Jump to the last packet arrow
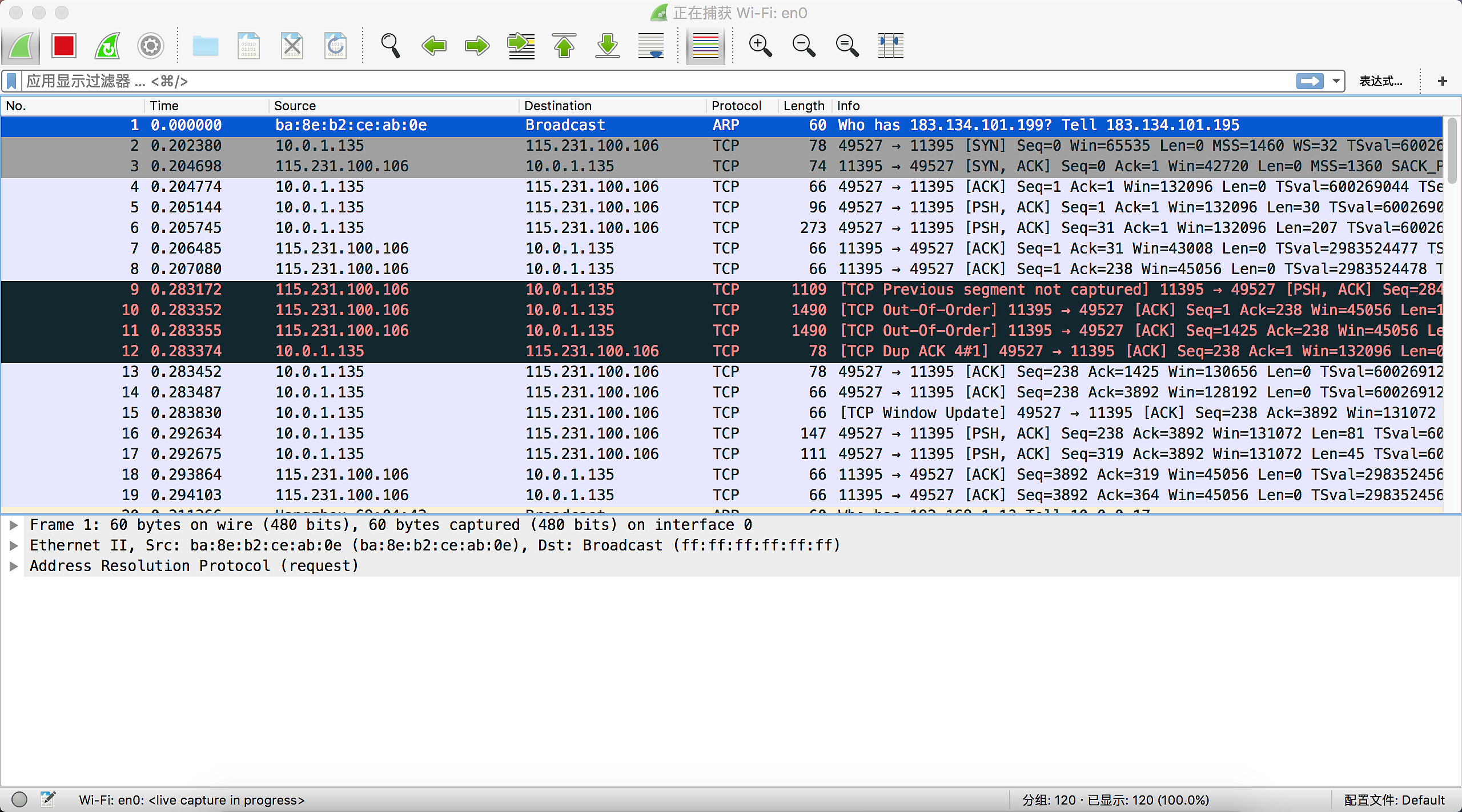The height and width of the screenshot is (812, 1462). (x=608, y=46)
